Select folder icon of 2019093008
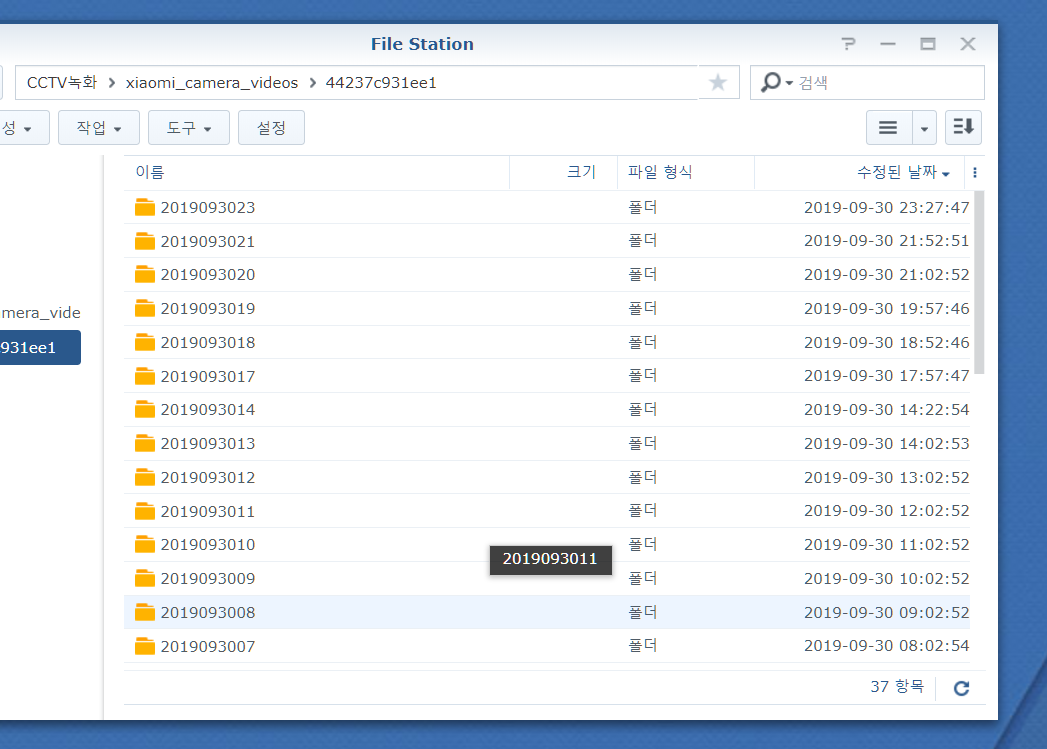The width and height of the screenshot is (1047, 749). tap(144, 612)
